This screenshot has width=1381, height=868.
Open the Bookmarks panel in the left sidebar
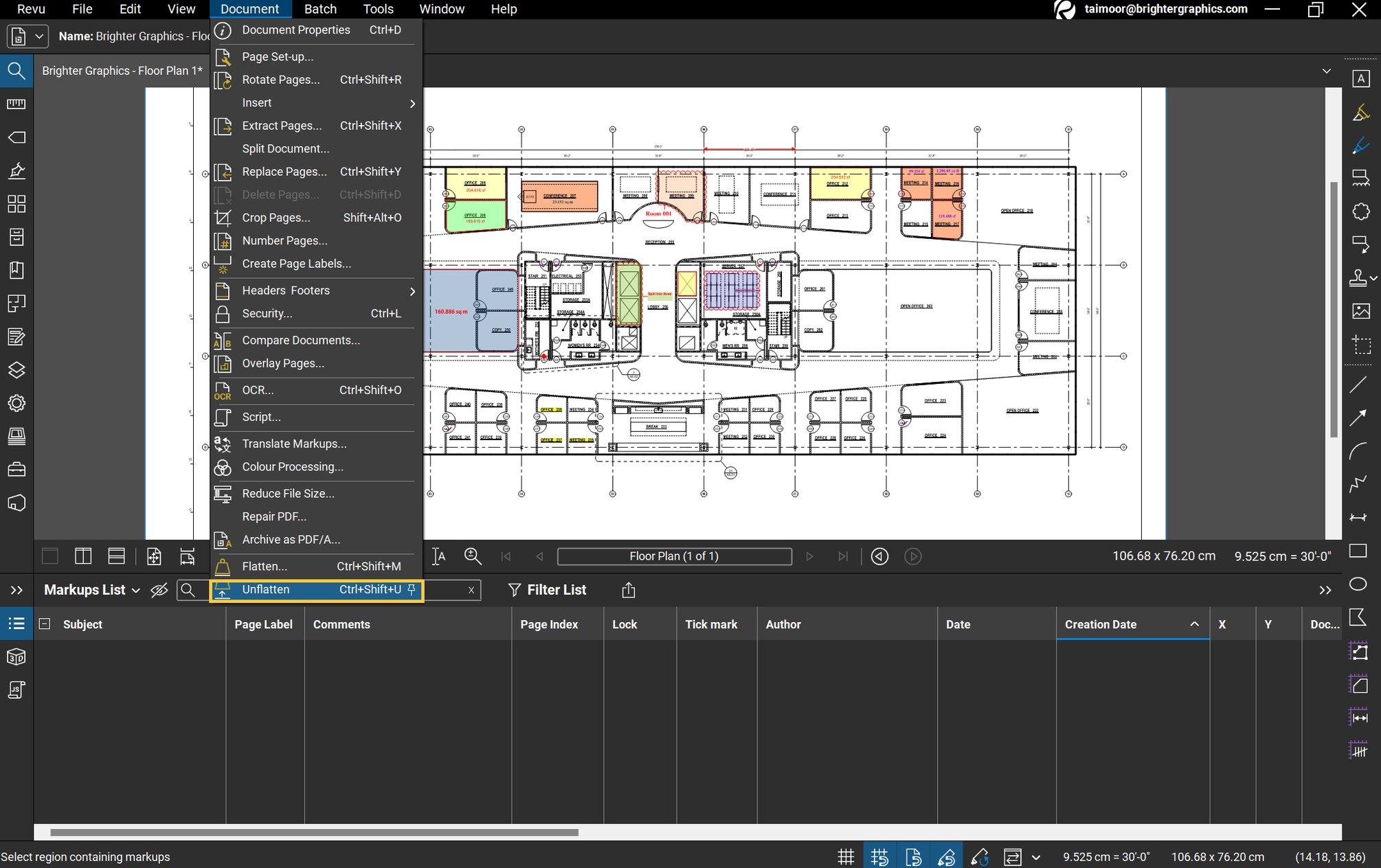16,271
